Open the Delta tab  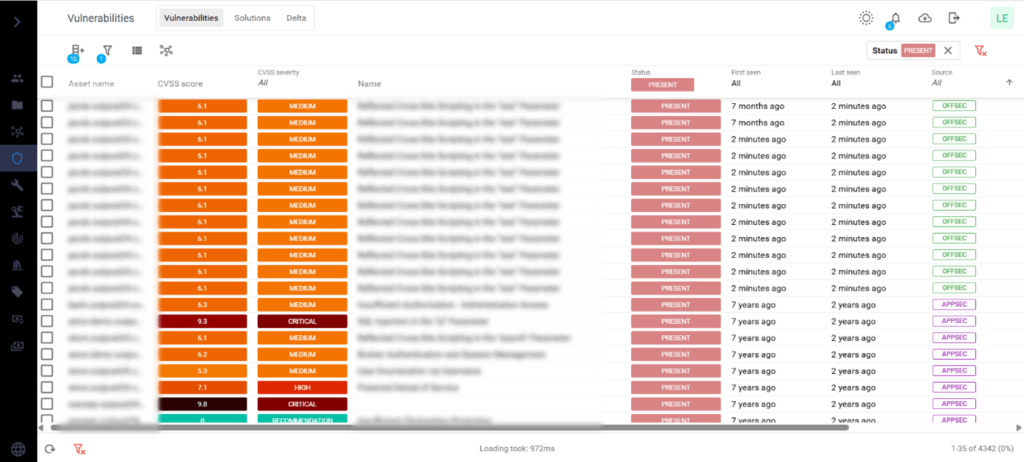296,18
